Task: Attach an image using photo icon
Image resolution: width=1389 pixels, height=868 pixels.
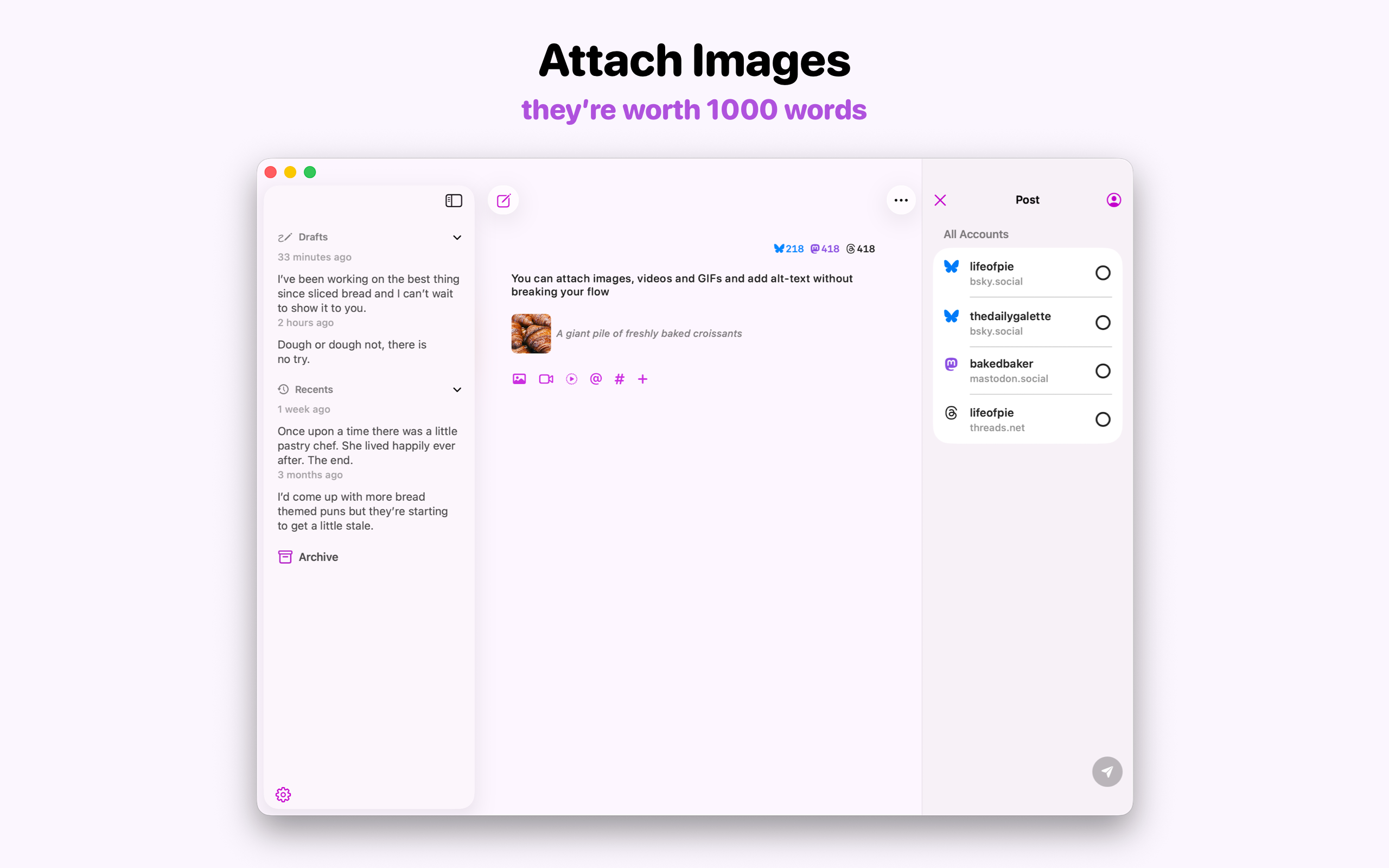Action: click(519, 379)
